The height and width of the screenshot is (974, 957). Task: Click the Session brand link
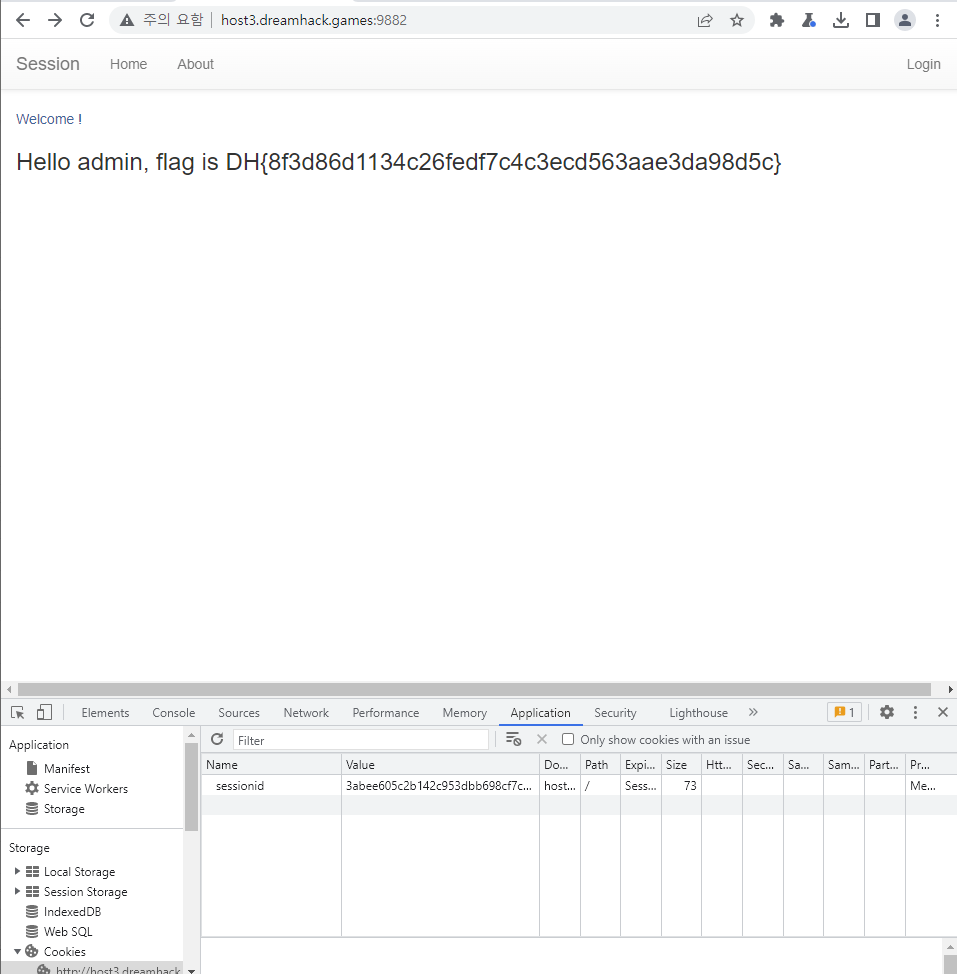click(x=48, y=64)
